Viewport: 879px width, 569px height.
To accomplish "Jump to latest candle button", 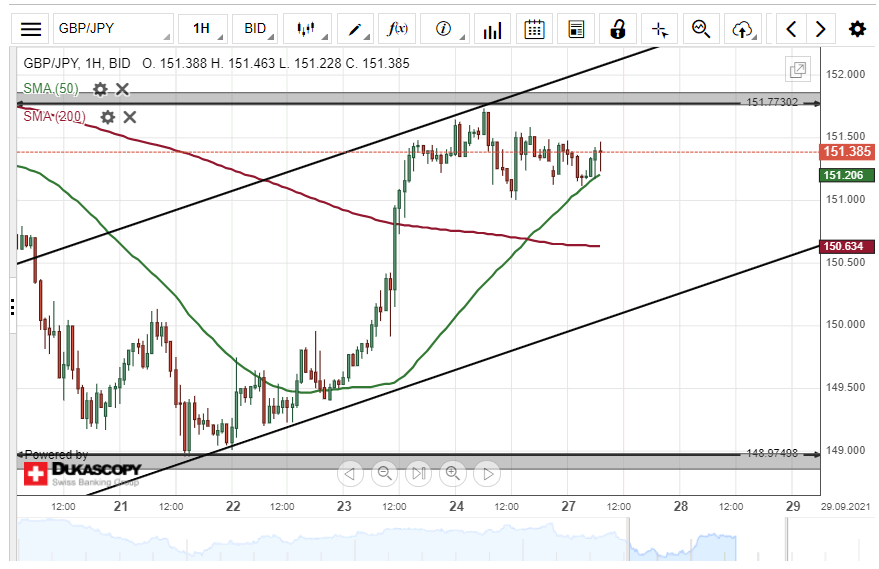I will pos(419,474).
